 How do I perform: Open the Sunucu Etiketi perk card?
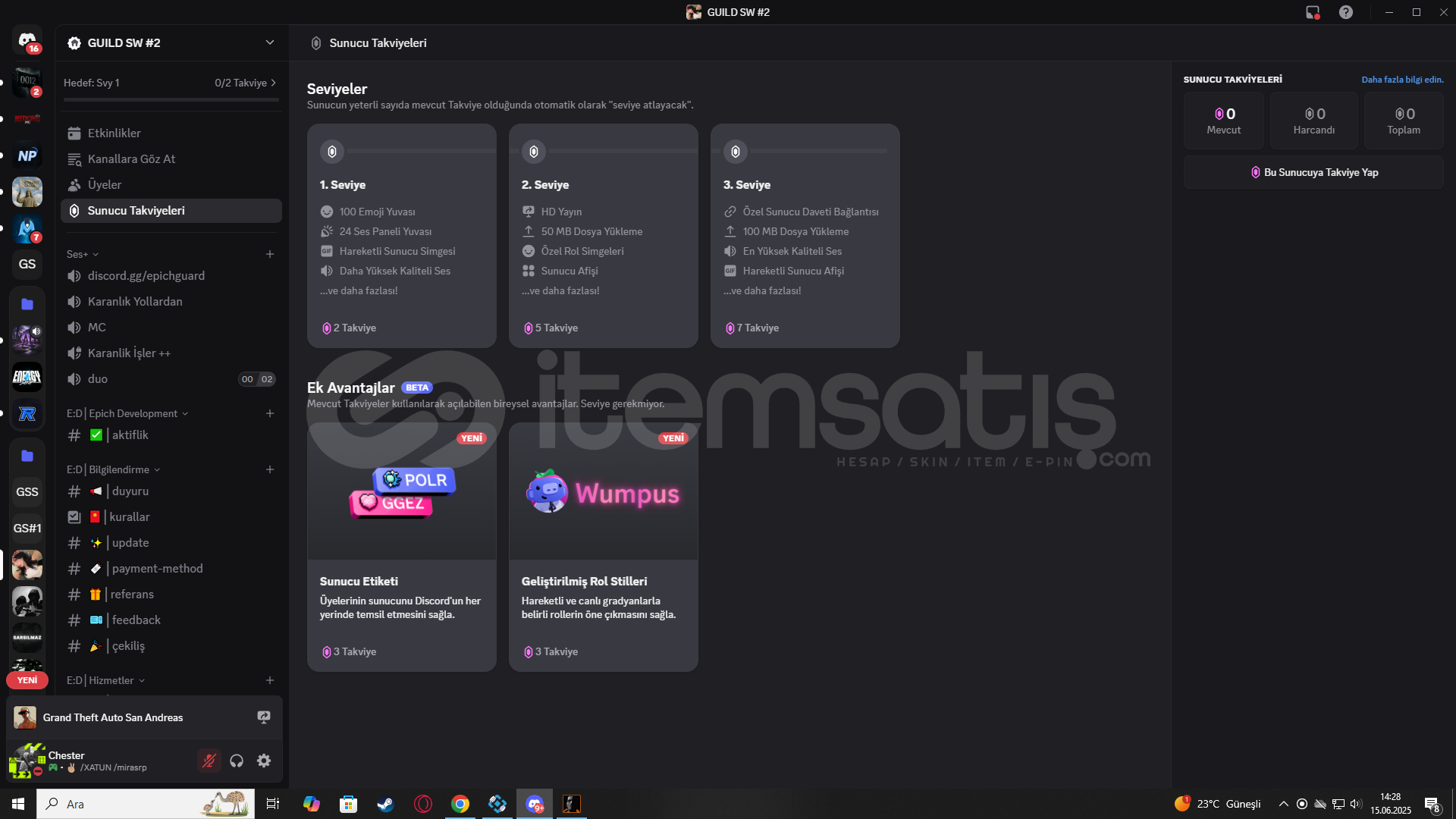[402, 547]
